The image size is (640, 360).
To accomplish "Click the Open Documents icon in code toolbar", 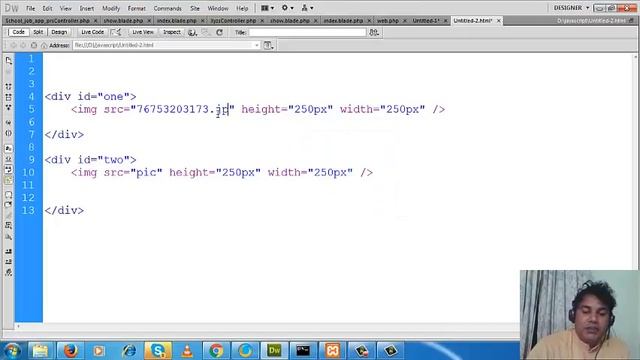I will click(x=9, y=60).
